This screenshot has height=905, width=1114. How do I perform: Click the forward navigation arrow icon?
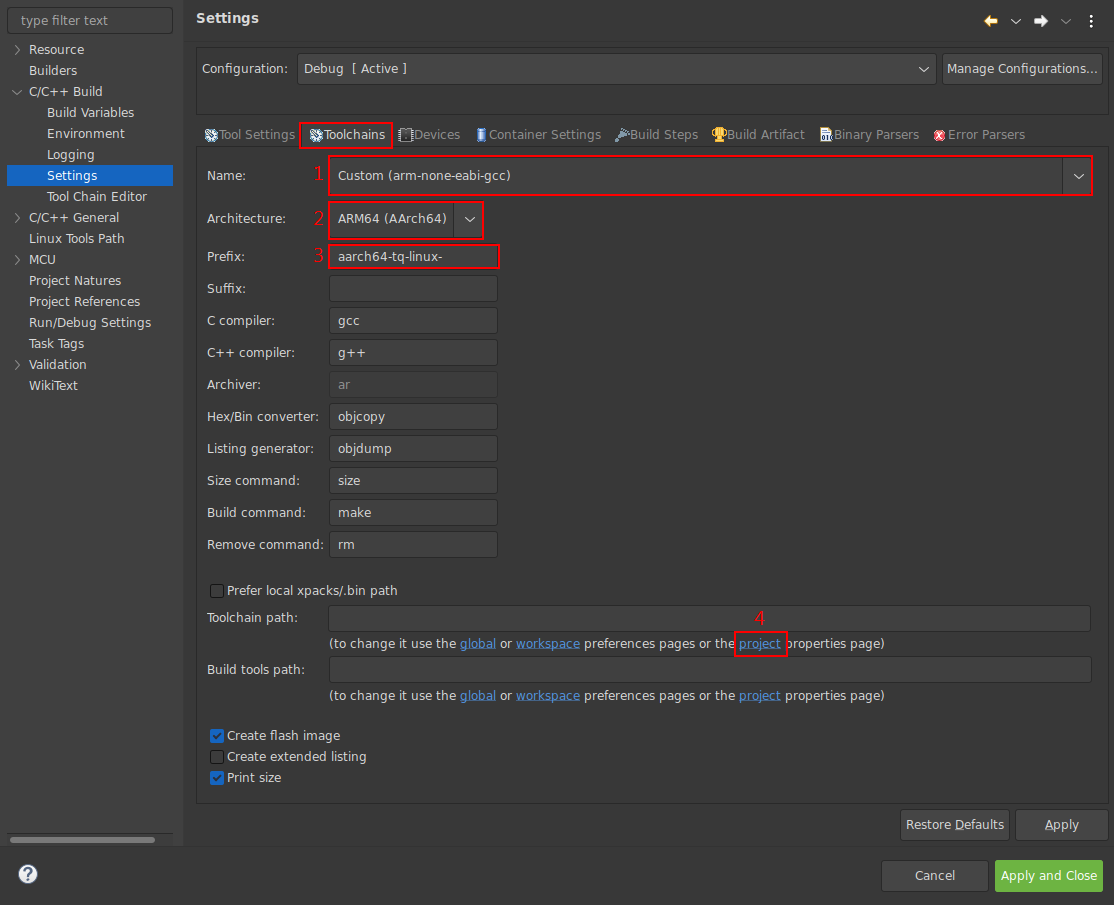click(1041, 21)
